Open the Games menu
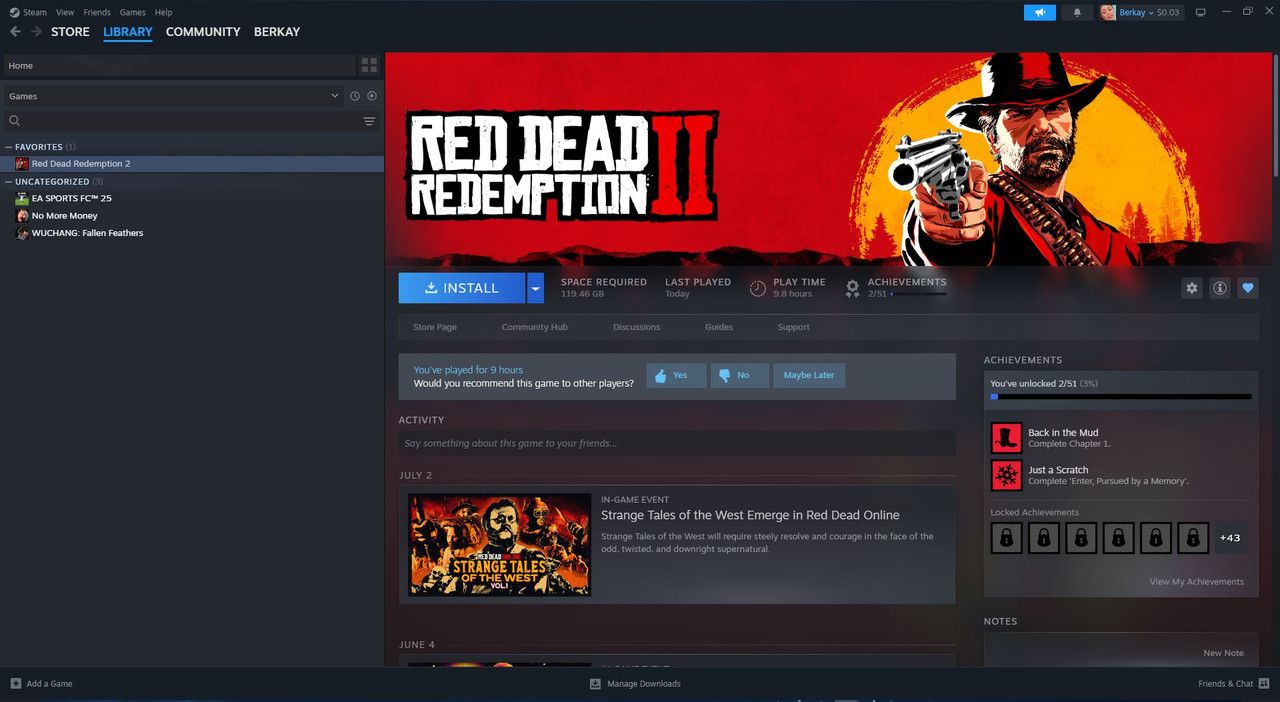1280x702 pixels. point(132,12)
